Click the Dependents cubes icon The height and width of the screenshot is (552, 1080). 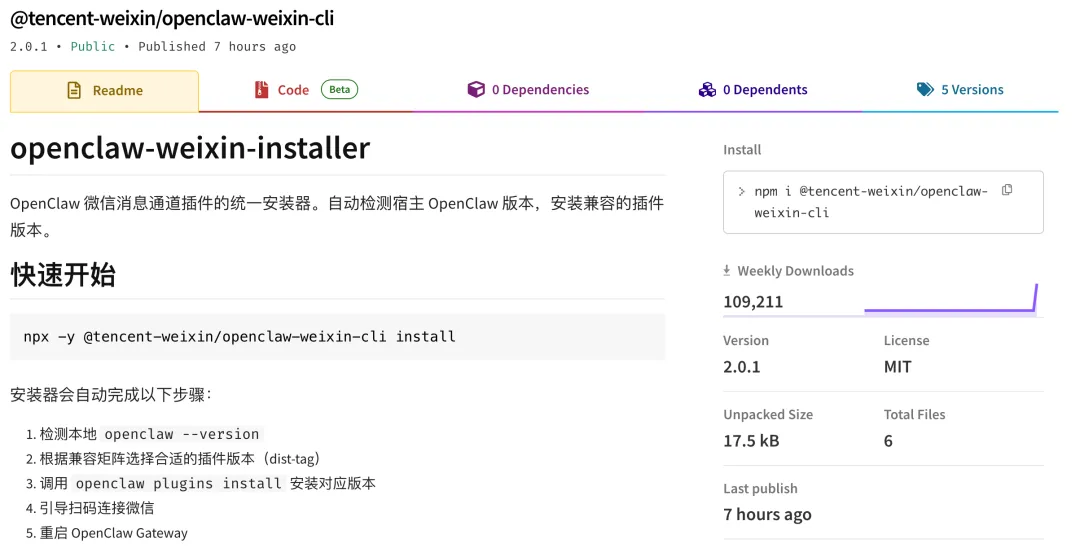click(x=707, y=90)
